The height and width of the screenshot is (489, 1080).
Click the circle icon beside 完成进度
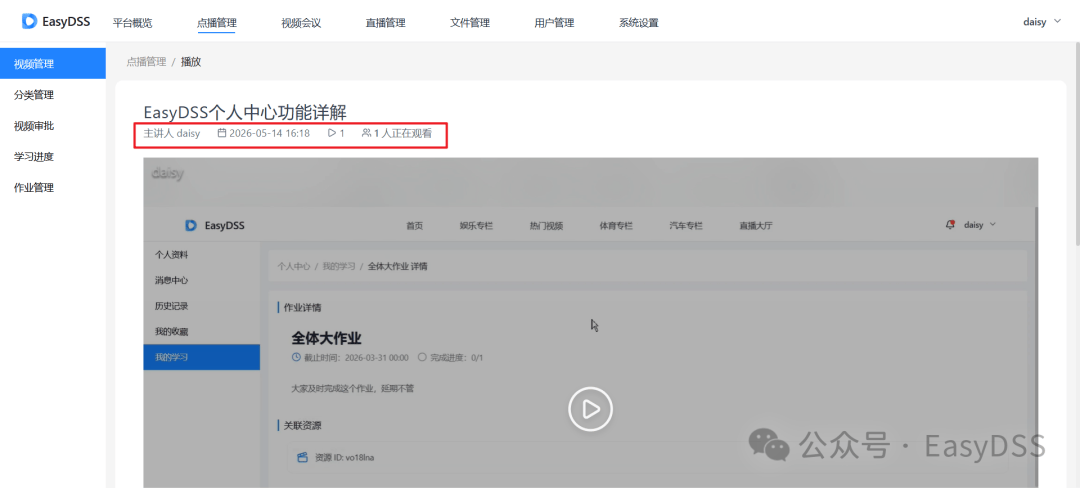pyautogui.click(x=422, y=357)
